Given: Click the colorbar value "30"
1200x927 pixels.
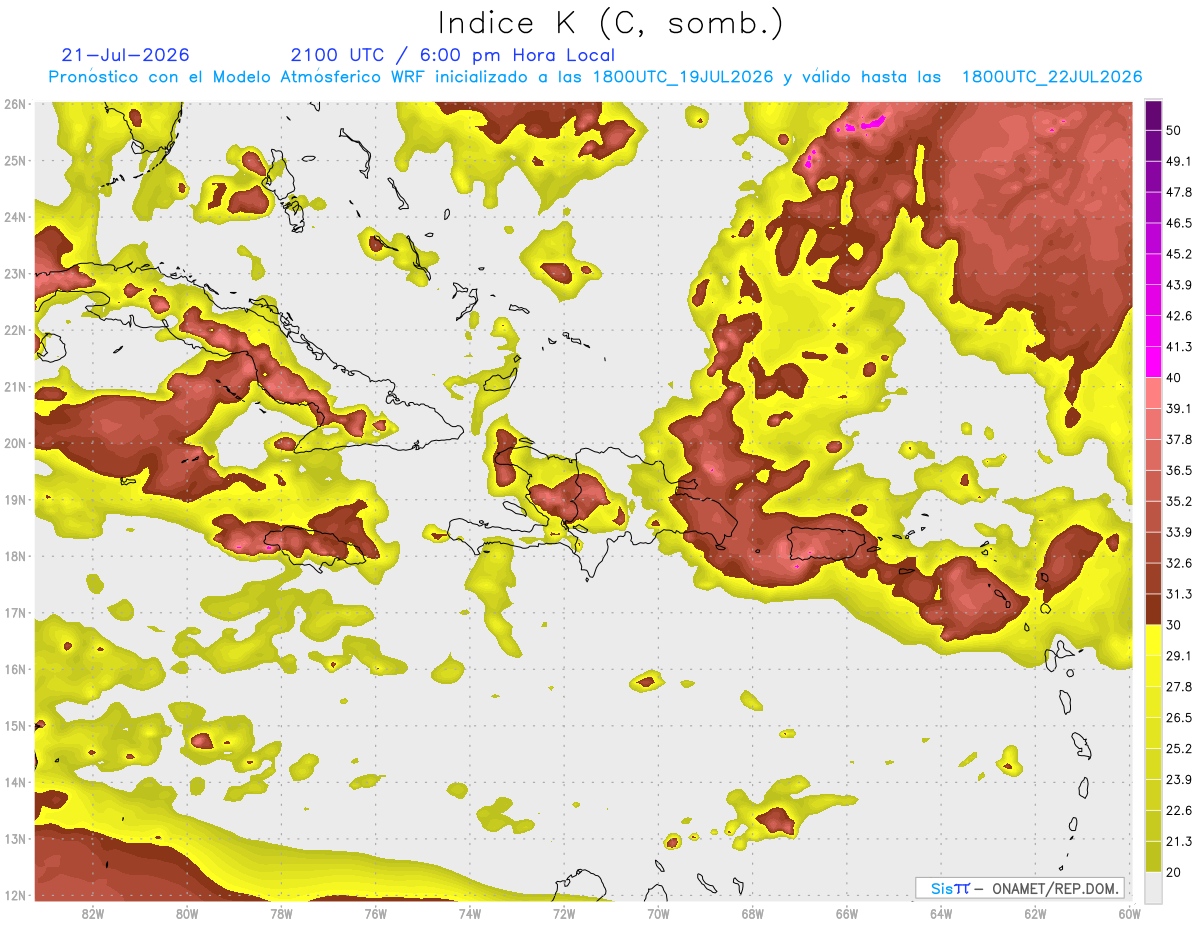Looking at the screenshot, I should tap(1175, 625).
